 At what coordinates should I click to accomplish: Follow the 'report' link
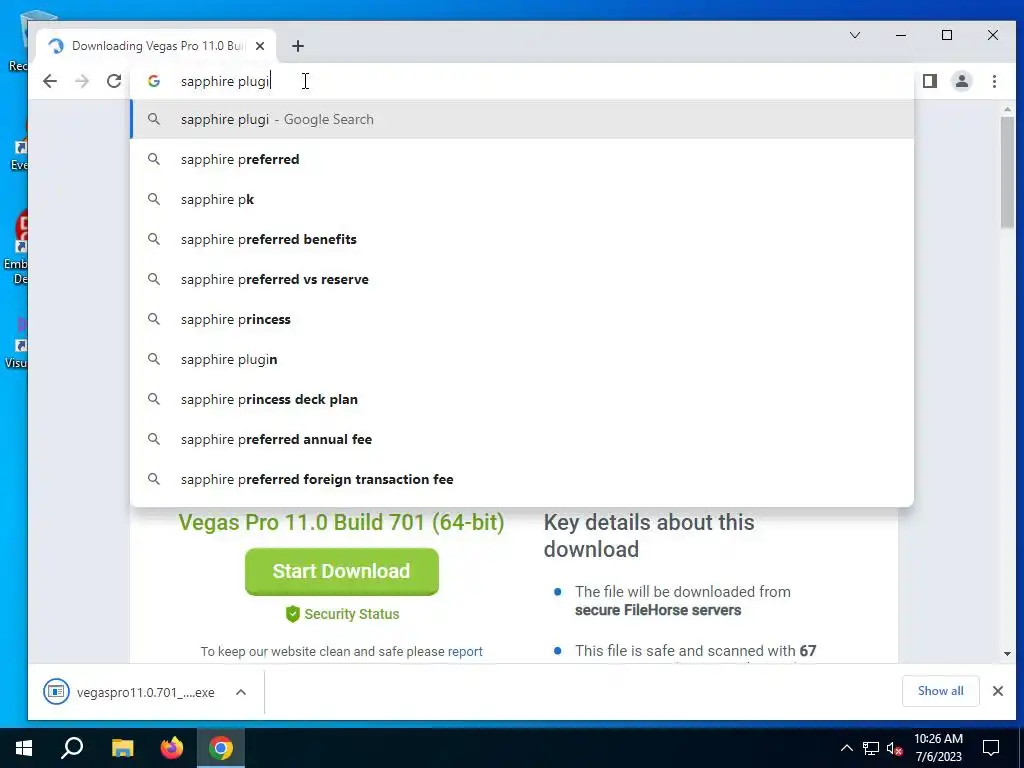[465, 651]
